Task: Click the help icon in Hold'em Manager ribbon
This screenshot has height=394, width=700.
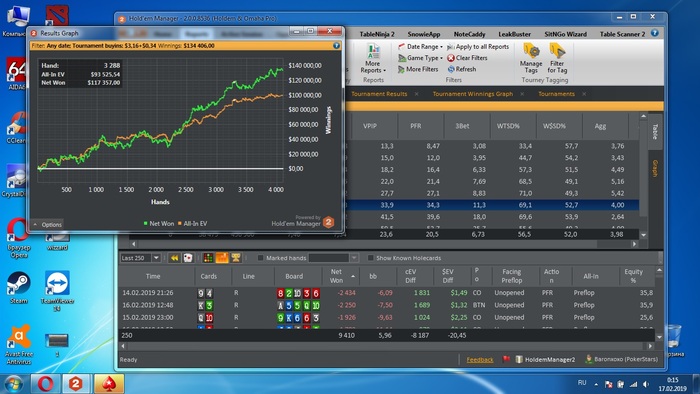Action: [654, 33]
